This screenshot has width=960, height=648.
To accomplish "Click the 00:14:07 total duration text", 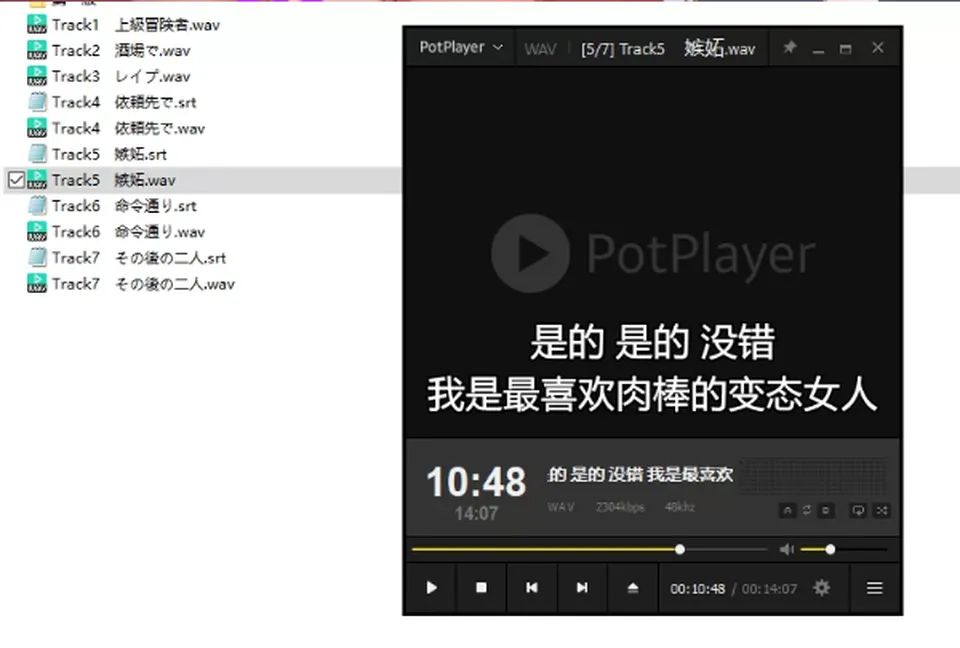I will [770, 589].
